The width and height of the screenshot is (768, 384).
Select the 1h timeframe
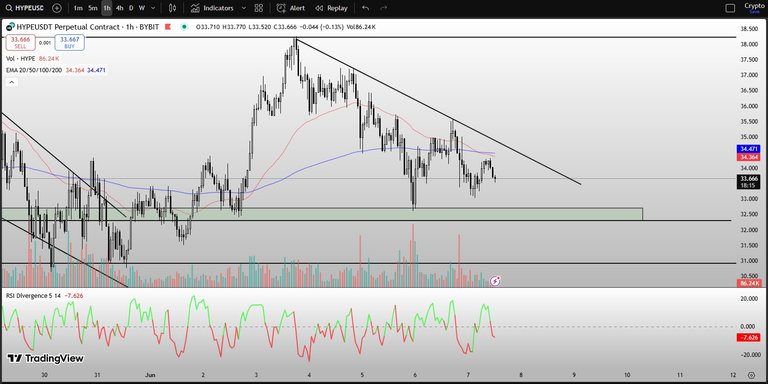(x=107, y=8)
